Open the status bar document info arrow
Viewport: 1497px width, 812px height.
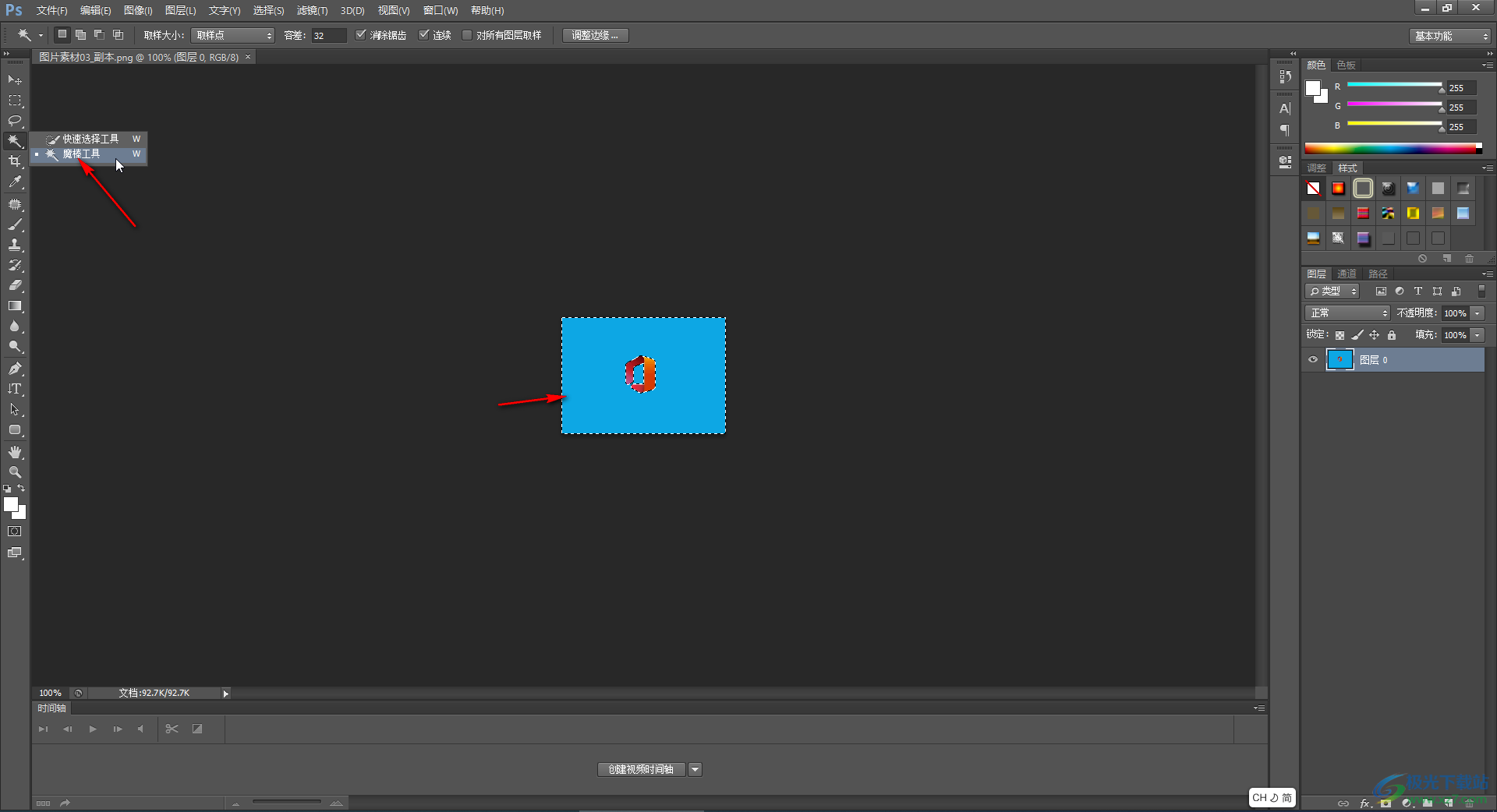click(226, 694)
